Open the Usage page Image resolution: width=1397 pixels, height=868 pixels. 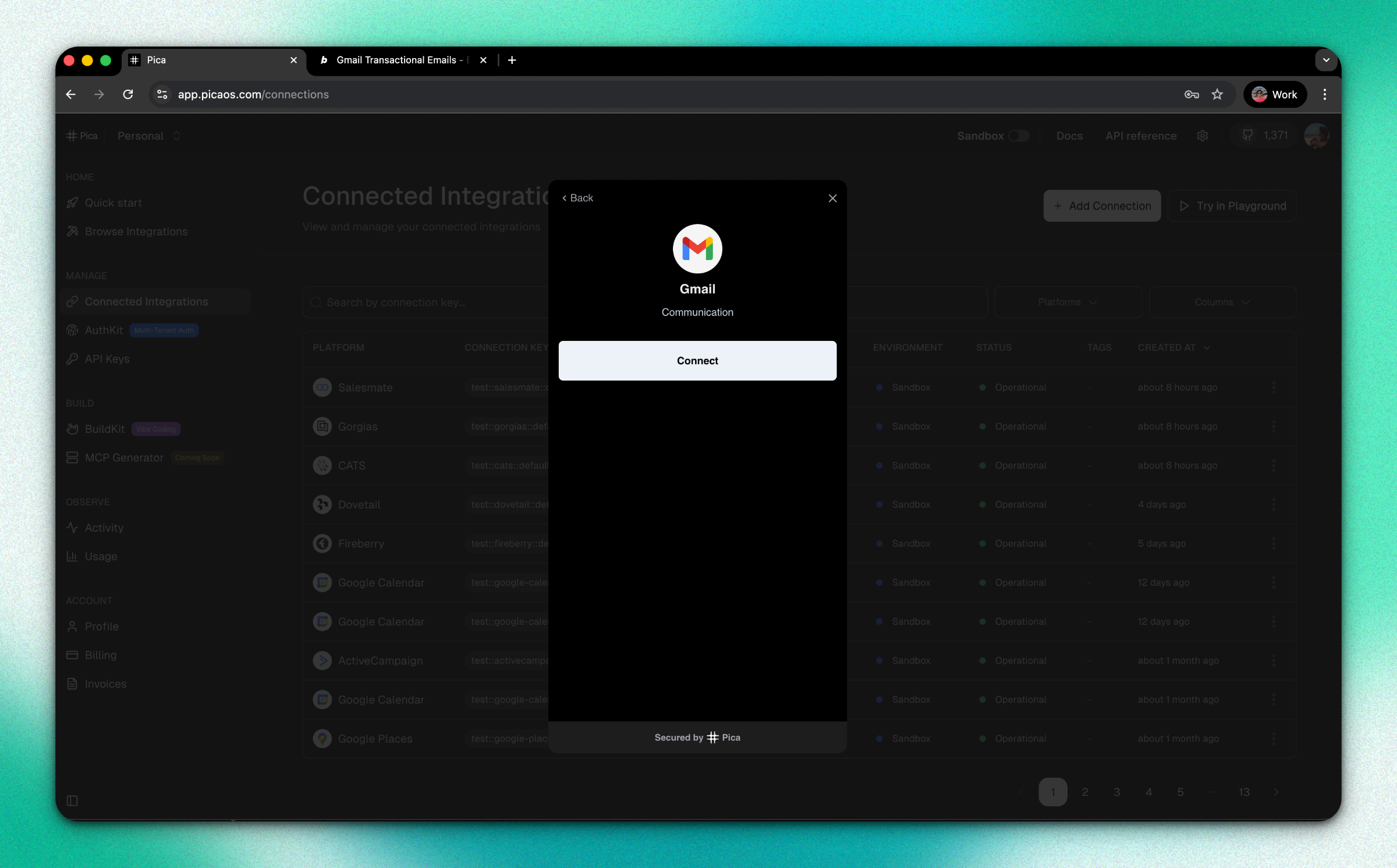[x=100, y=556]
